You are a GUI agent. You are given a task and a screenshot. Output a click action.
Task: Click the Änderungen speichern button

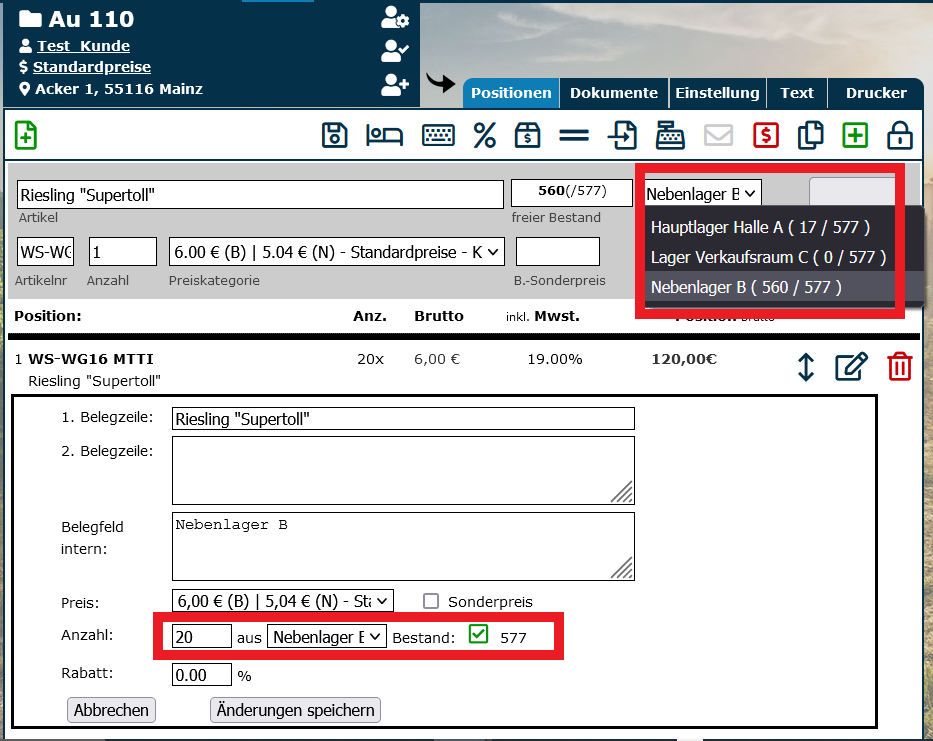pyautogui.click(x=295, y=710)
